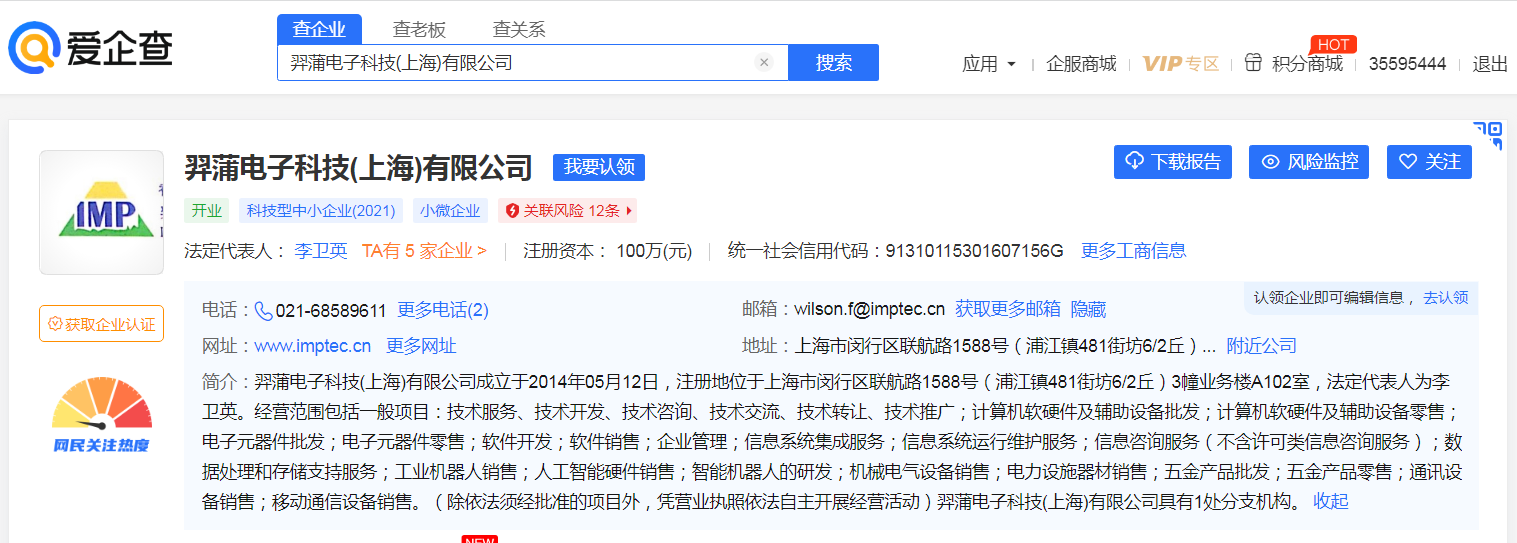Open website www.imptec.cn

tap(313, 346)
